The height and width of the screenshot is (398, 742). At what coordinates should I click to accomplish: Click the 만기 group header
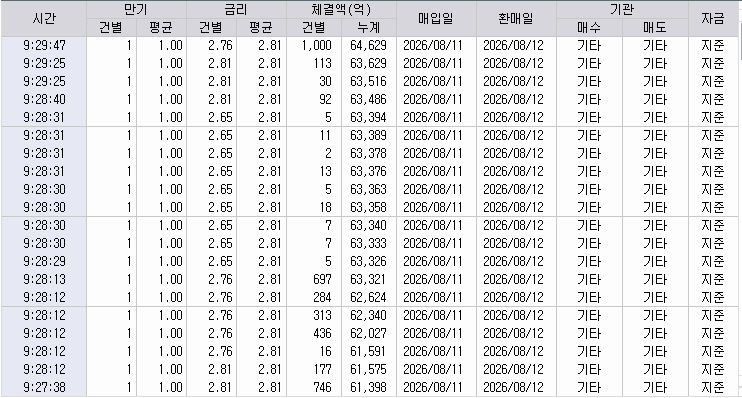tap(136, 9)
